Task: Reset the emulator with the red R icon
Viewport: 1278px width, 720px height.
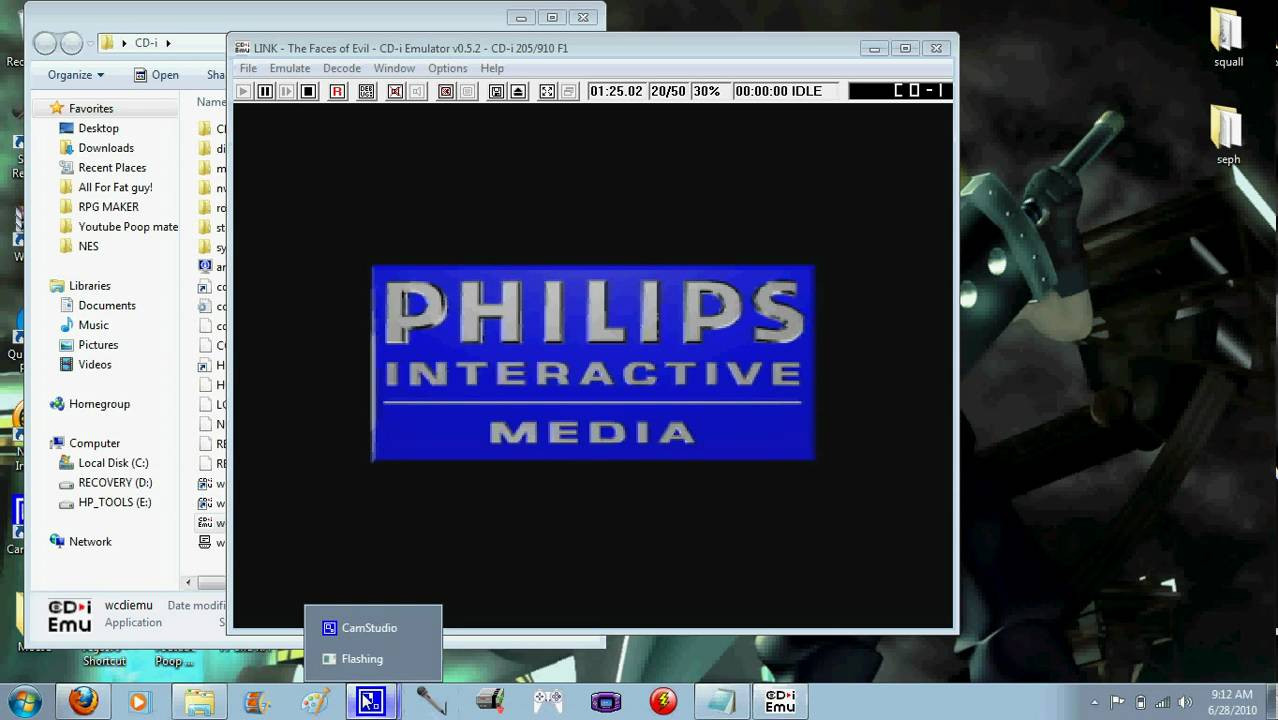Action: pyautogui.click(x=337, y=91)
